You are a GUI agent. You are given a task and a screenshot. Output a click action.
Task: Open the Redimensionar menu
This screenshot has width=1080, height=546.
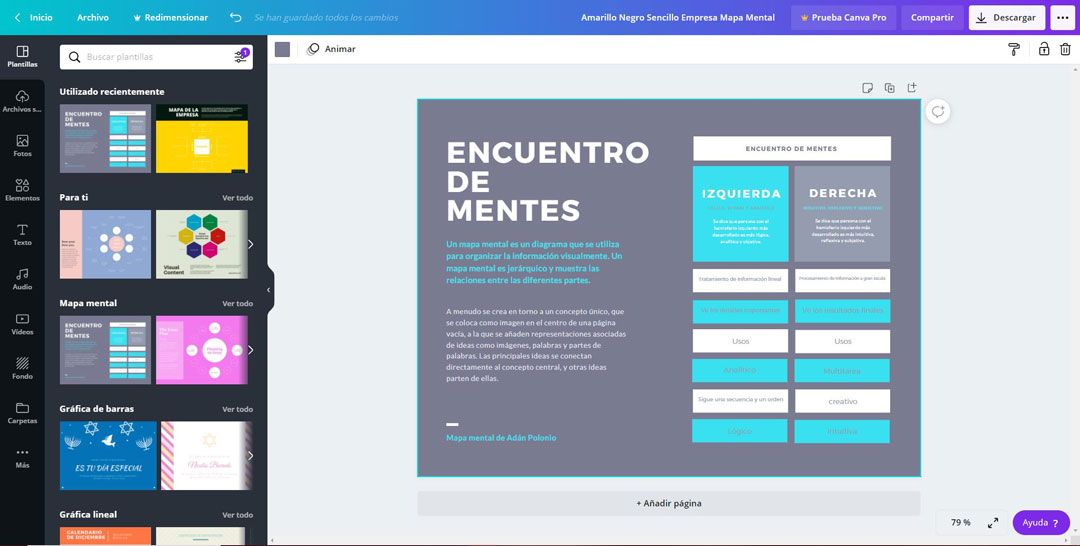[x=170, y=17]
